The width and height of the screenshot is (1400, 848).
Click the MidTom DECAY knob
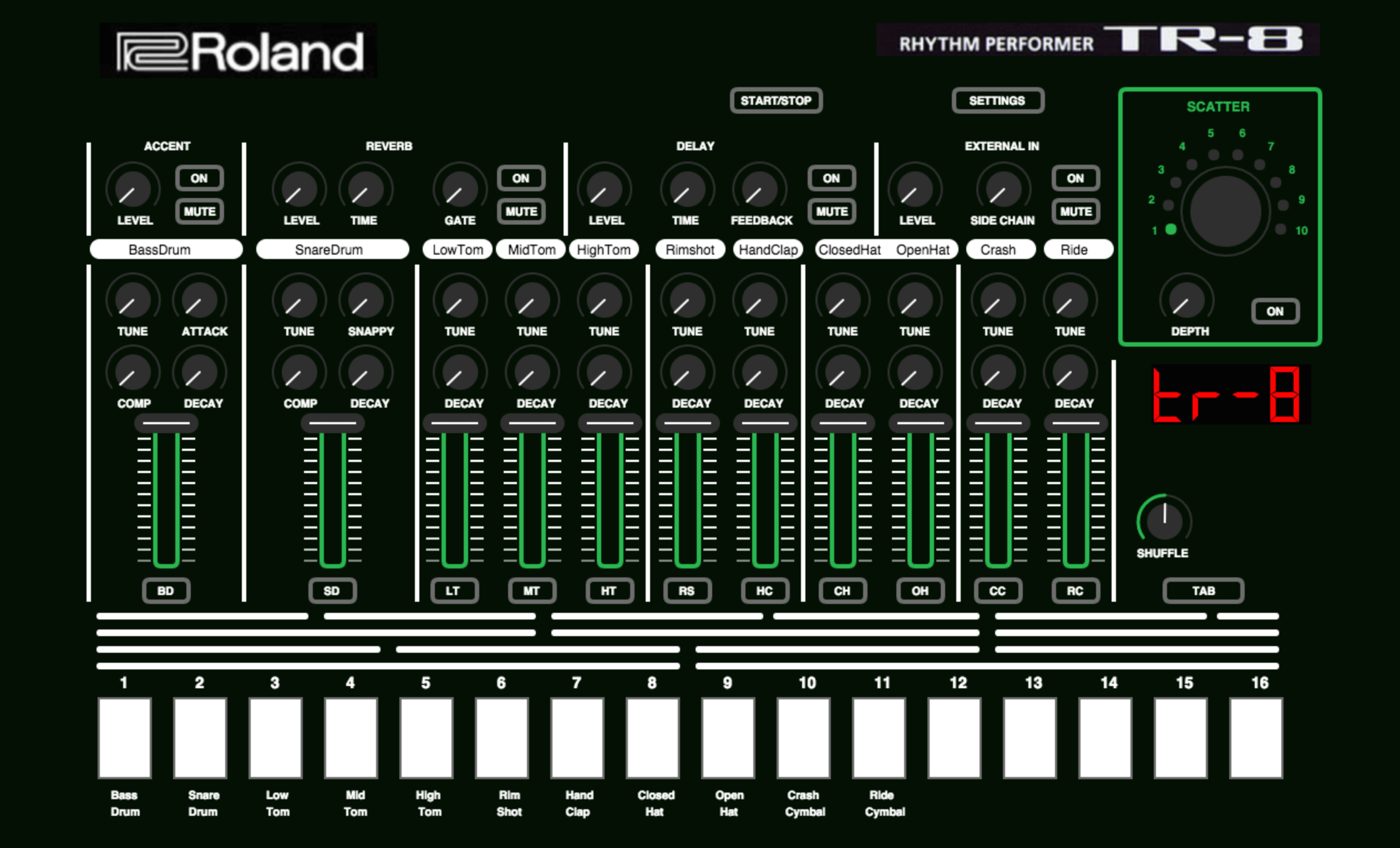pyautogui.click(x=532, y=372)
